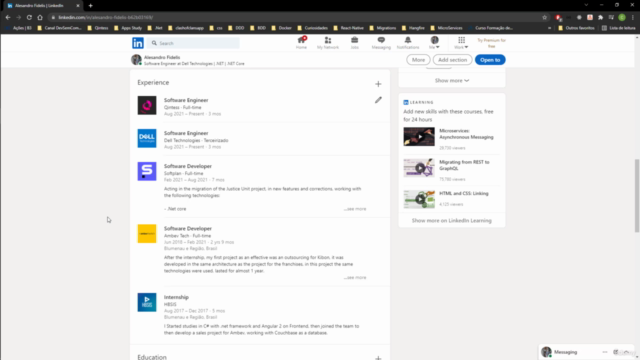Open the browser extensions puzzle icon

(x=600, y=18)
